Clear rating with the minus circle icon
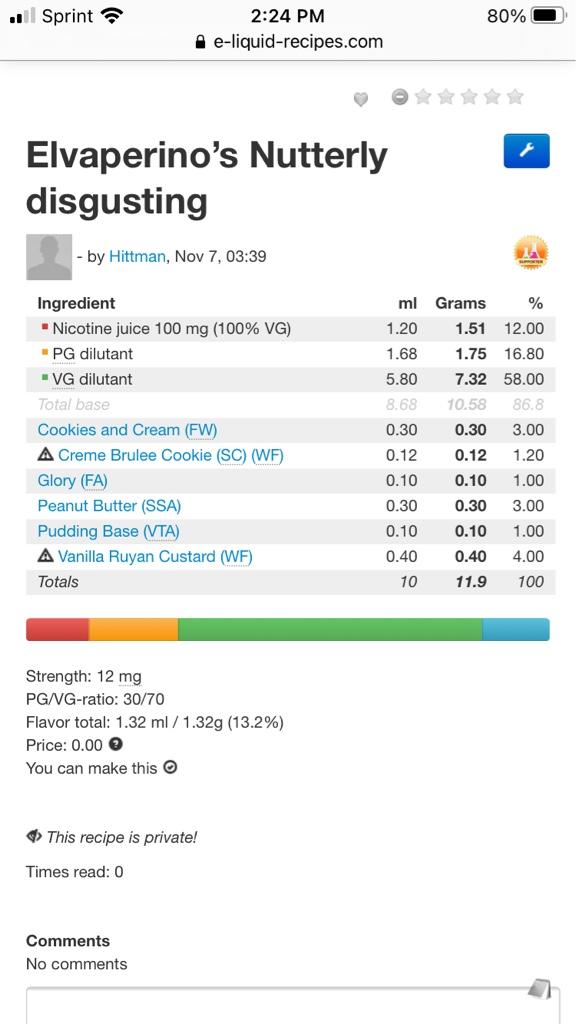Screen dimensions: 576x1024 400,97
